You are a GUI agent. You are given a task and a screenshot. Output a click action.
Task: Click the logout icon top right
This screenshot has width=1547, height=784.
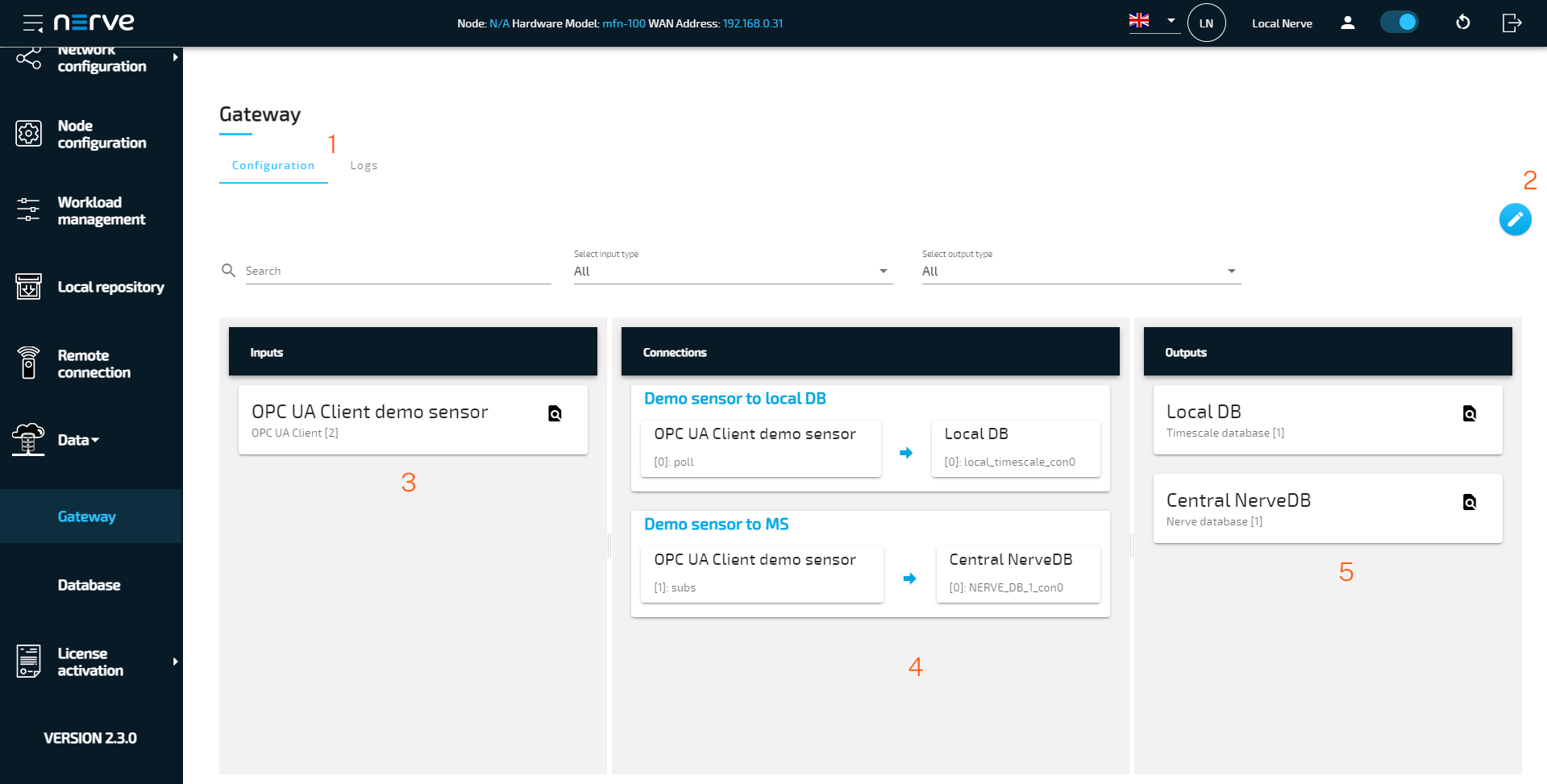click(1512, 23)
